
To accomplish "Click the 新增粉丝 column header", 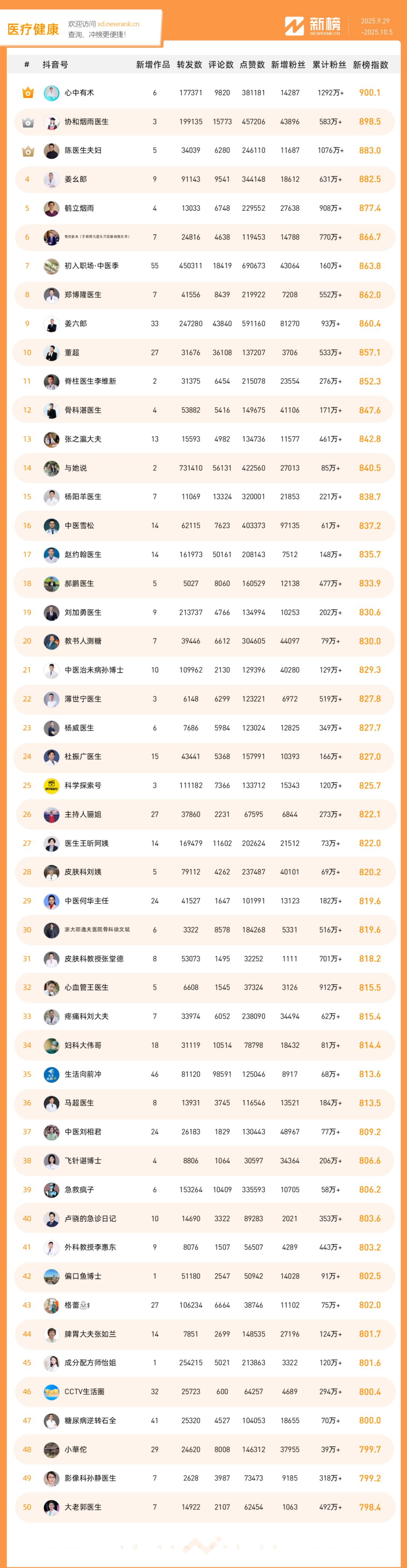I will click(288, 65).
